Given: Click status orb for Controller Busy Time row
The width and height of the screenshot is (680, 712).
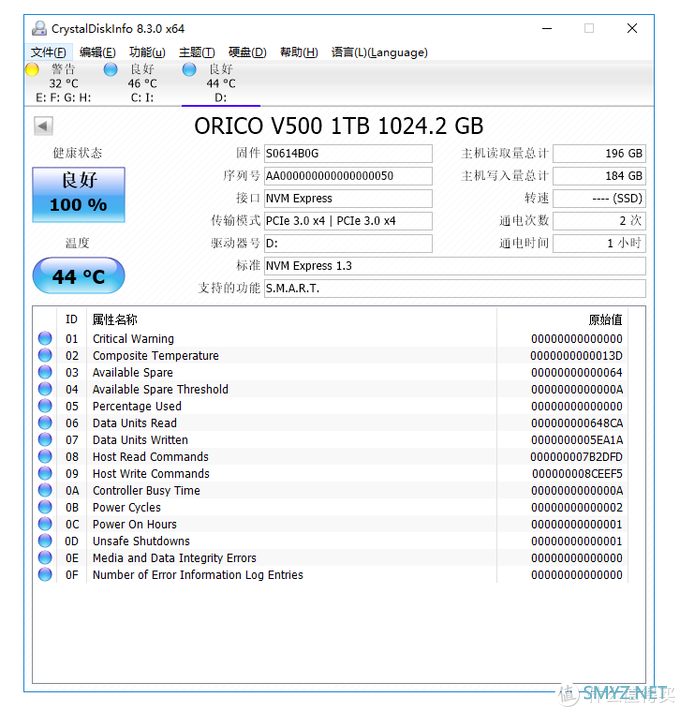Looking at the screenshot, I should point(45,490).
